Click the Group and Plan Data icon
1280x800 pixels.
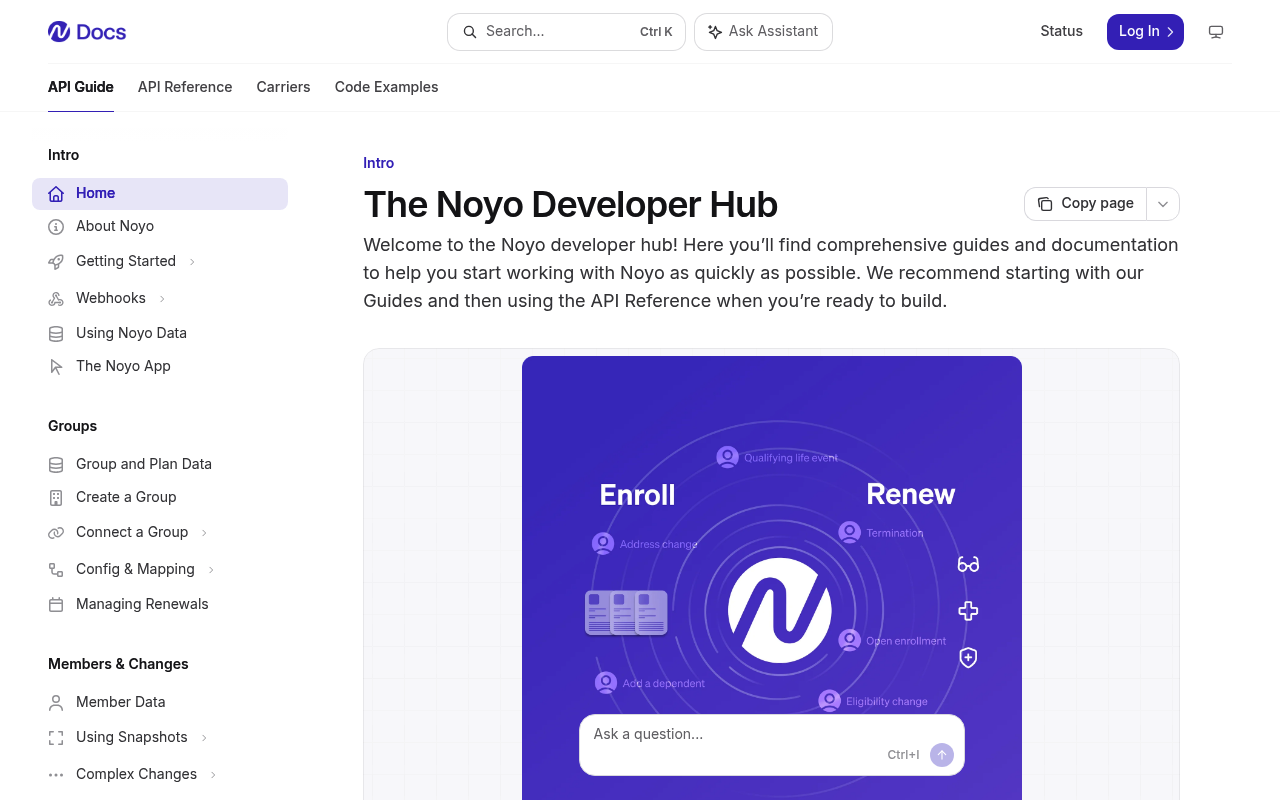point(56,465)
